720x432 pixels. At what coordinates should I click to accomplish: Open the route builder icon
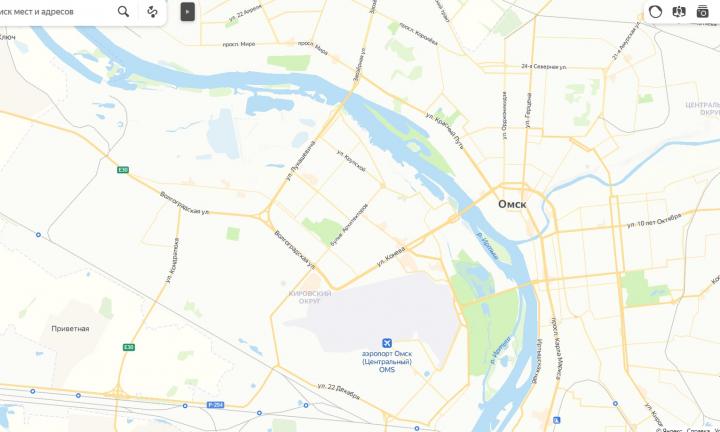tap(152, 11)
